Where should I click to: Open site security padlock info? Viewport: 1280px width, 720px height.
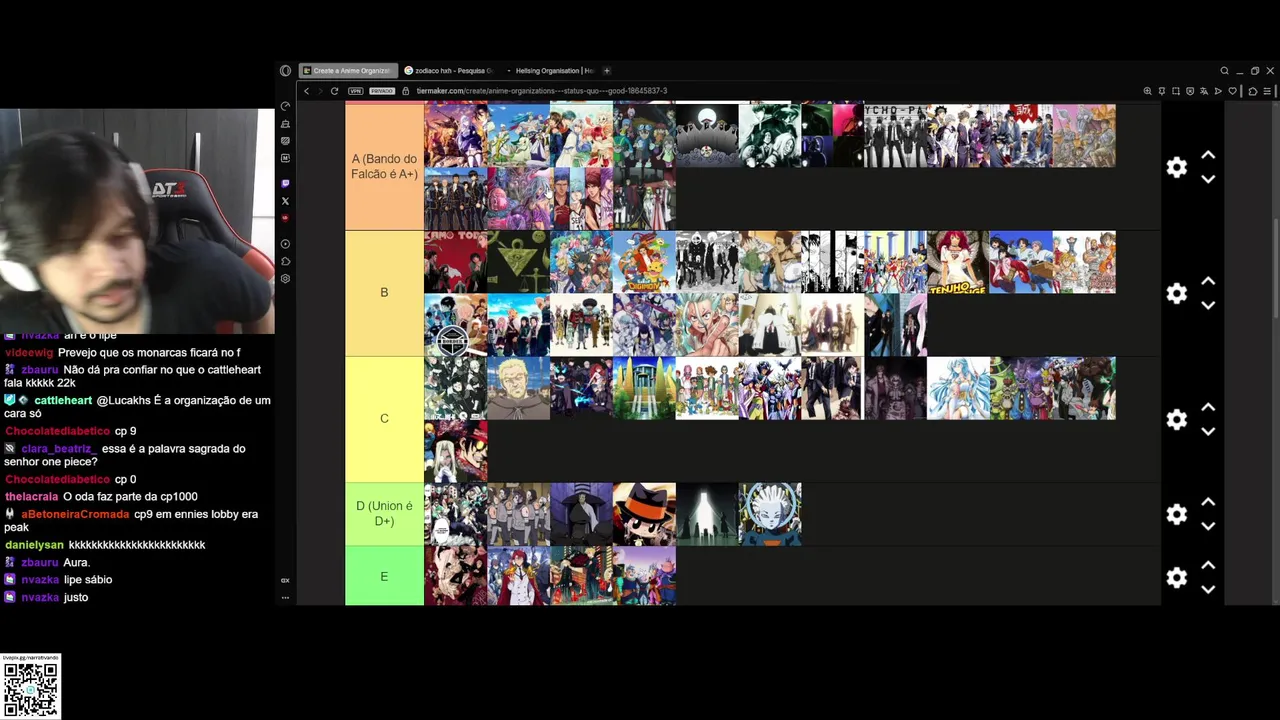tap(406, 91)
